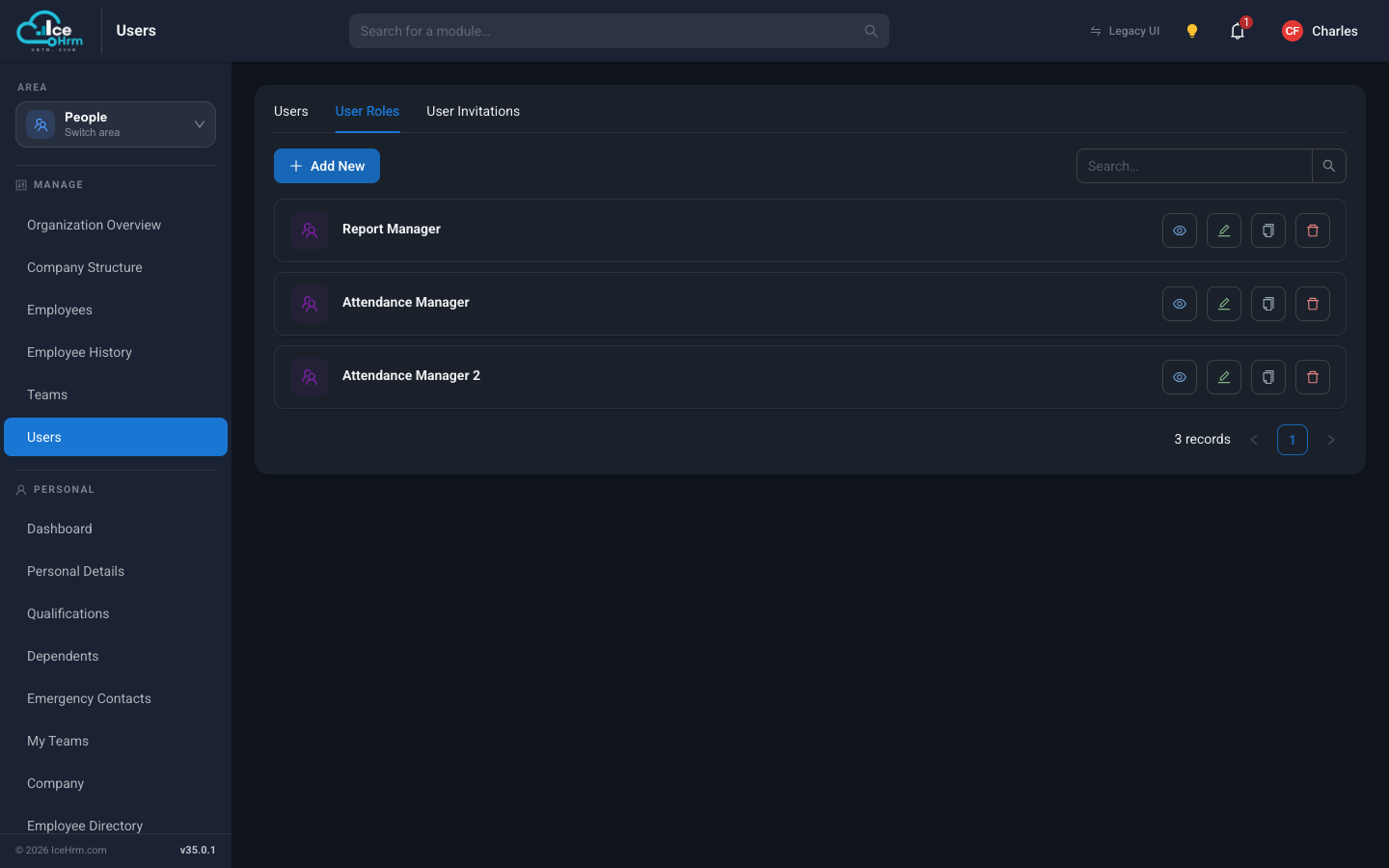Select Users in sidebar
Viewport: 1389px width, 868px height.
[x=116, y=437]
